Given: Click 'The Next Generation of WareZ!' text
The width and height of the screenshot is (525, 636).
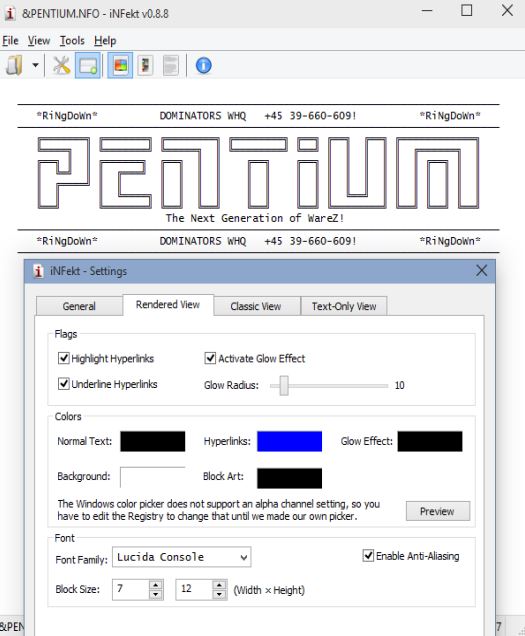Looking at the screenshot, I should pos(254,218).
